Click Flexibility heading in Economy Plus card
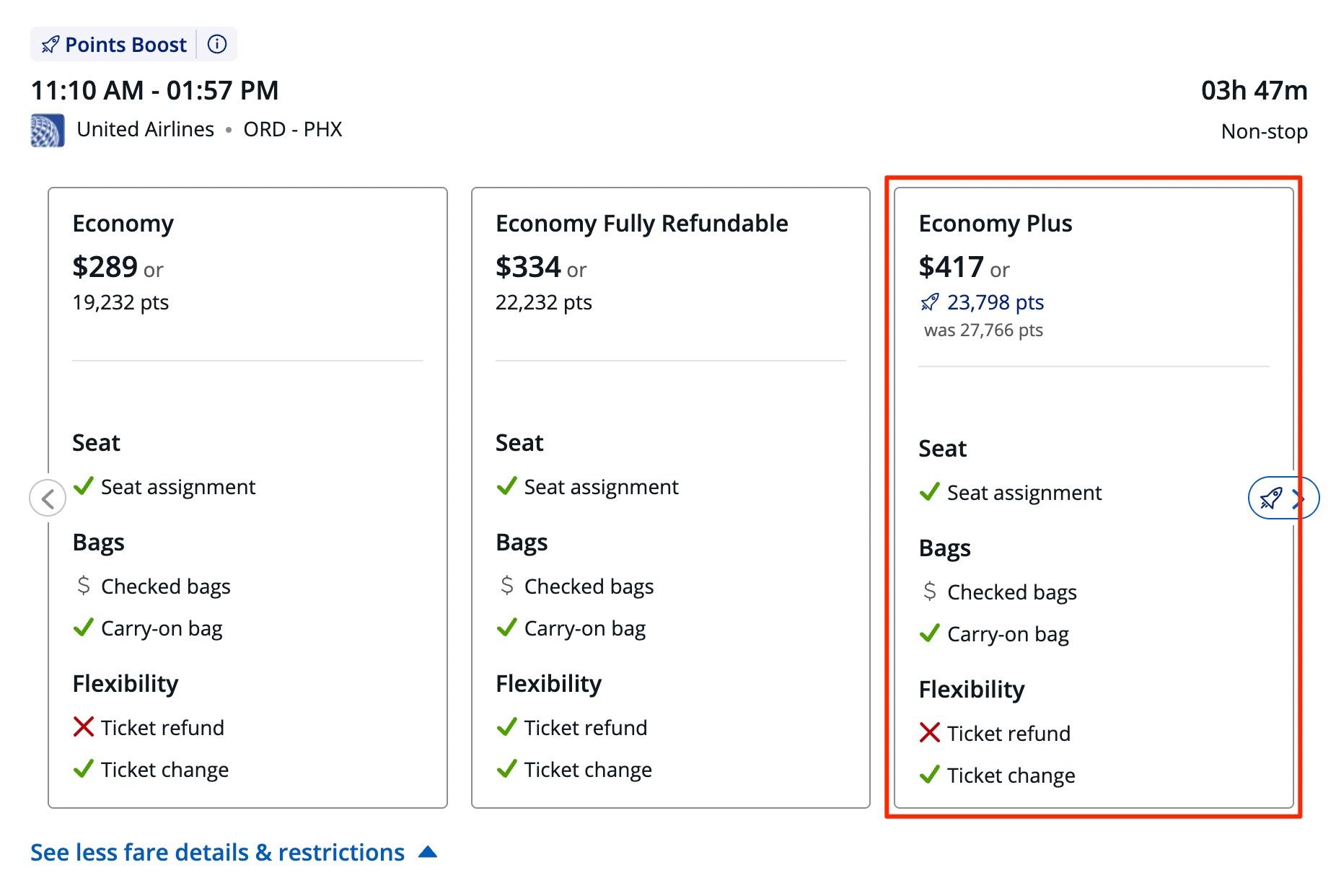Screen dimensions: 1336x896 click(972, 690)
